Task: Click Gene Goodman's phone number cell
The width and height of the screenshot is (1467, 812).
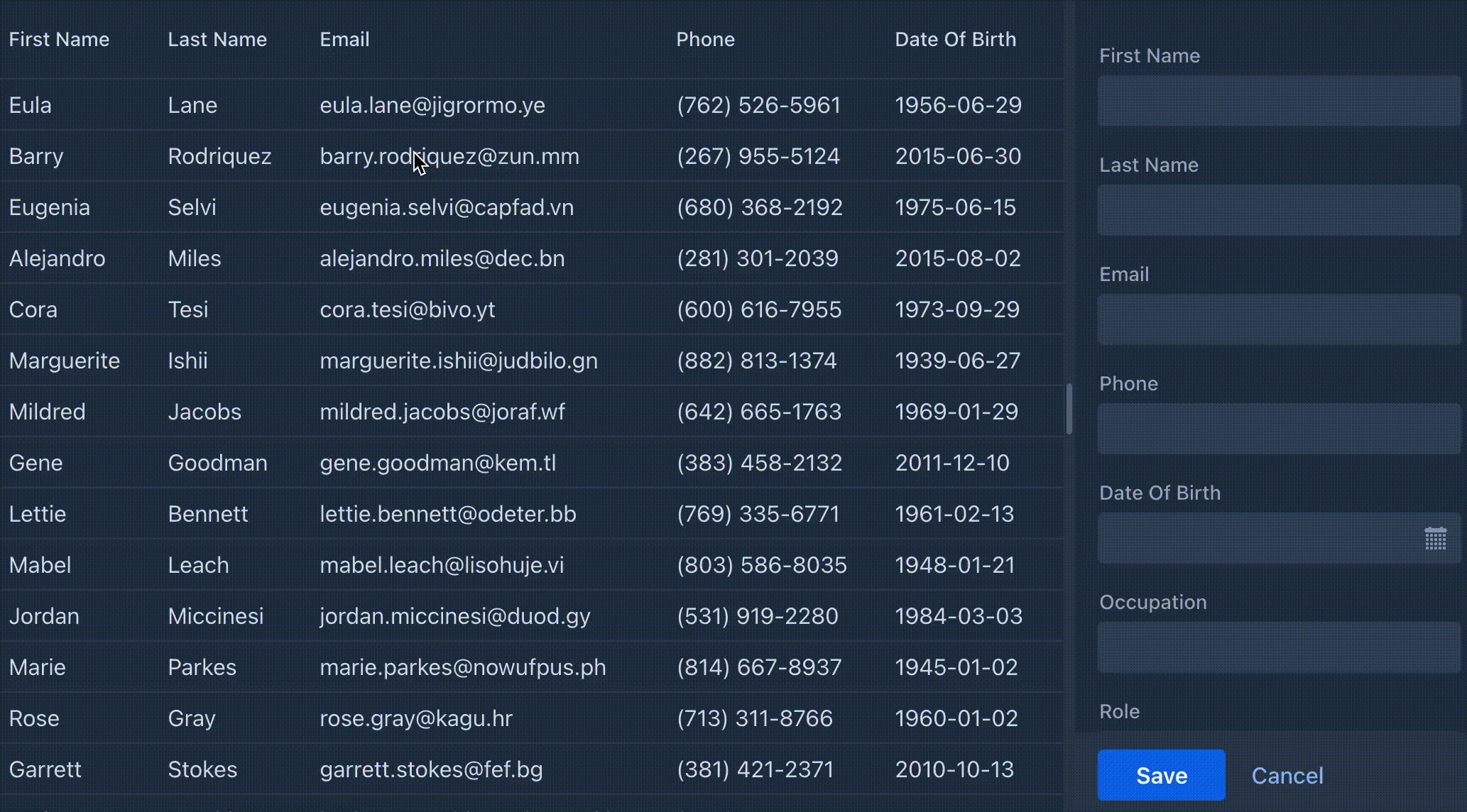Action: pyautogui.click(x=759, y=463)
